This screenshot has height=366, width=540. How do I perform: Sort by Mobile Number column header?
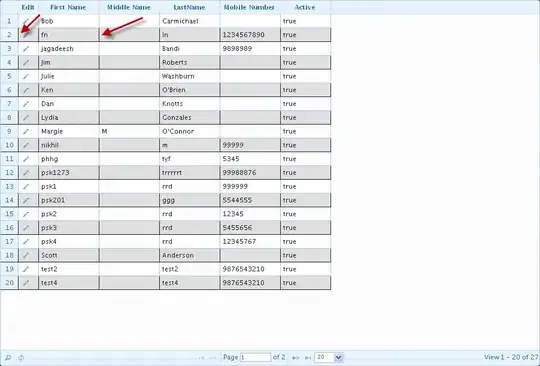click(250, 7)
